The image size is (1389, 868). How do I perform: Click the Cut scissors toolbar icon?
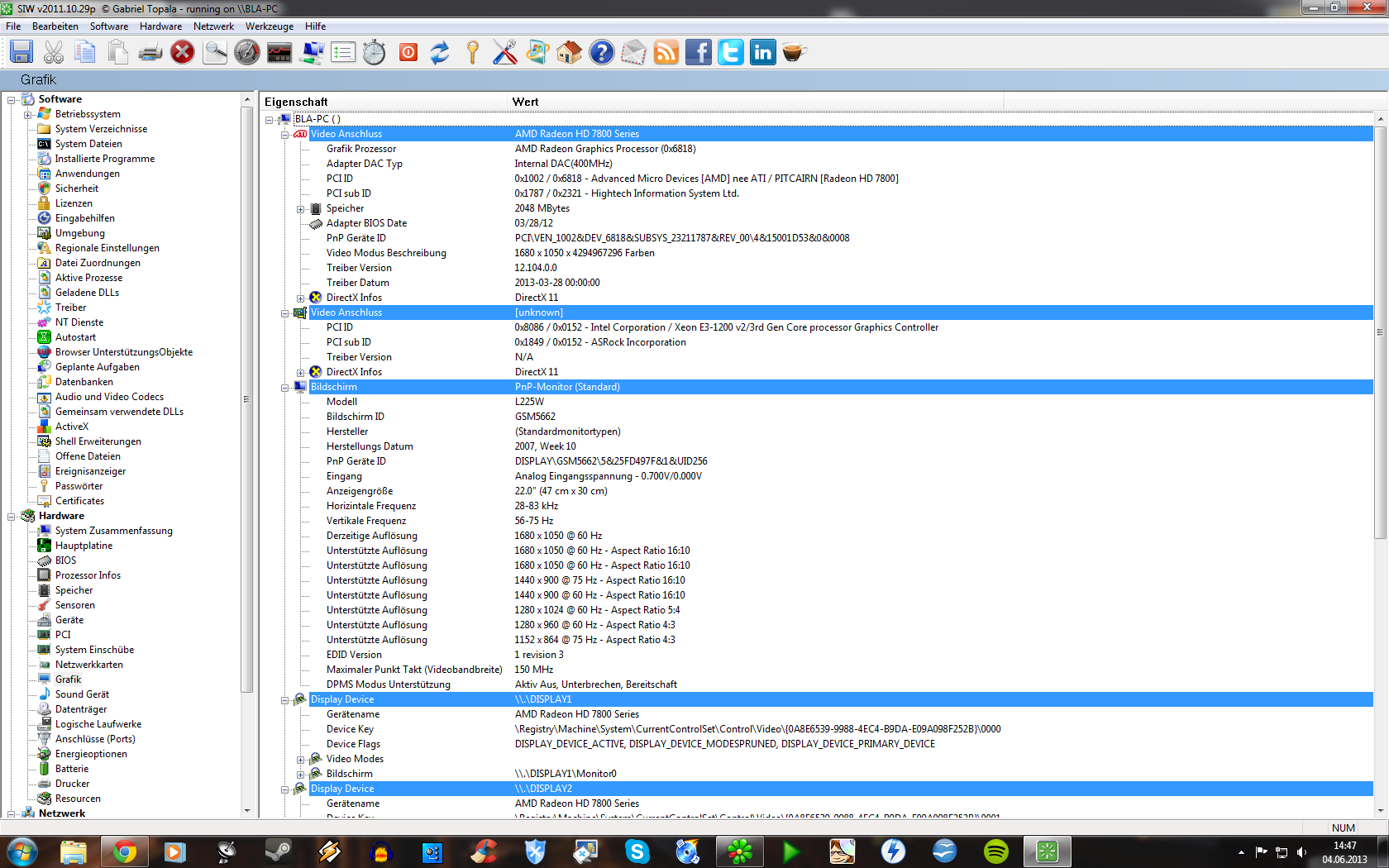(x=54, y=52)
